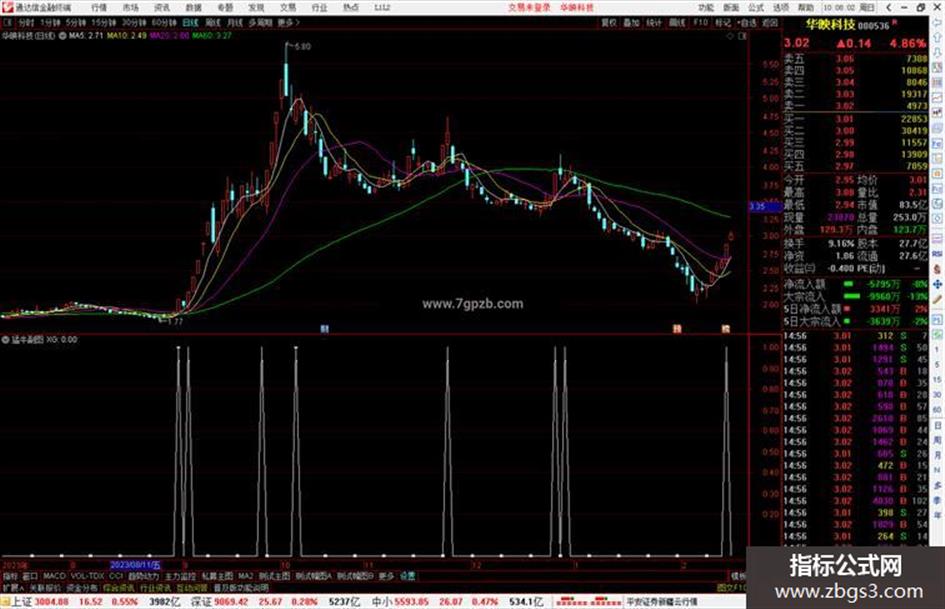The height and width of the screenshot is (609, 945).
Task: Click the up-arrow icon in right sidebar
Action: [x=937, y=37]
